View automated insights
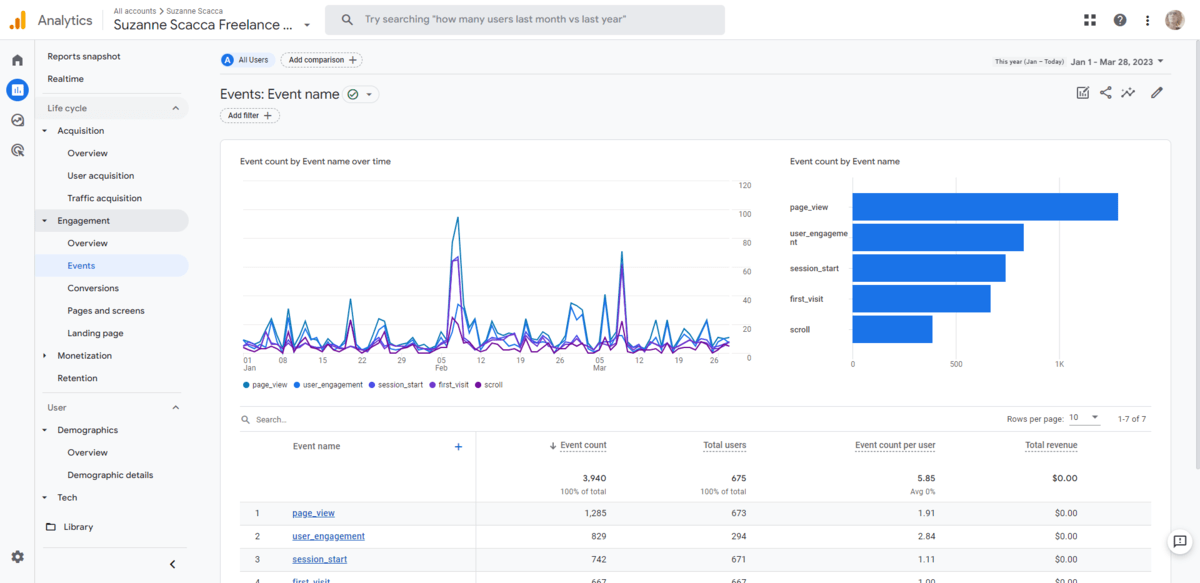Image resolution: width=1200 pixels, height=583 pixels. pos(1128,92)
